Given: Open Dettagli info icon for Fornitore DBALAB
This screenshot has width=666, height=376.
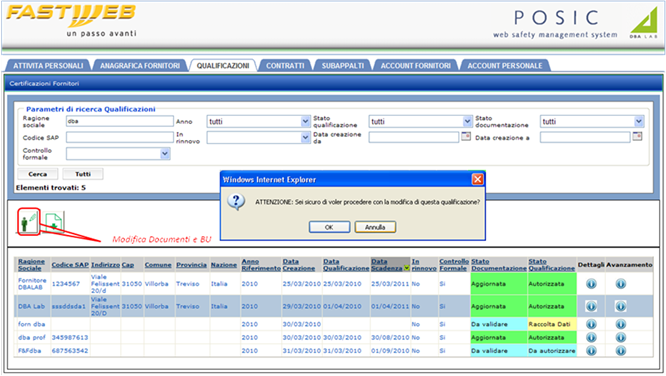Looking at the screenshot, I should coord(591,283).
